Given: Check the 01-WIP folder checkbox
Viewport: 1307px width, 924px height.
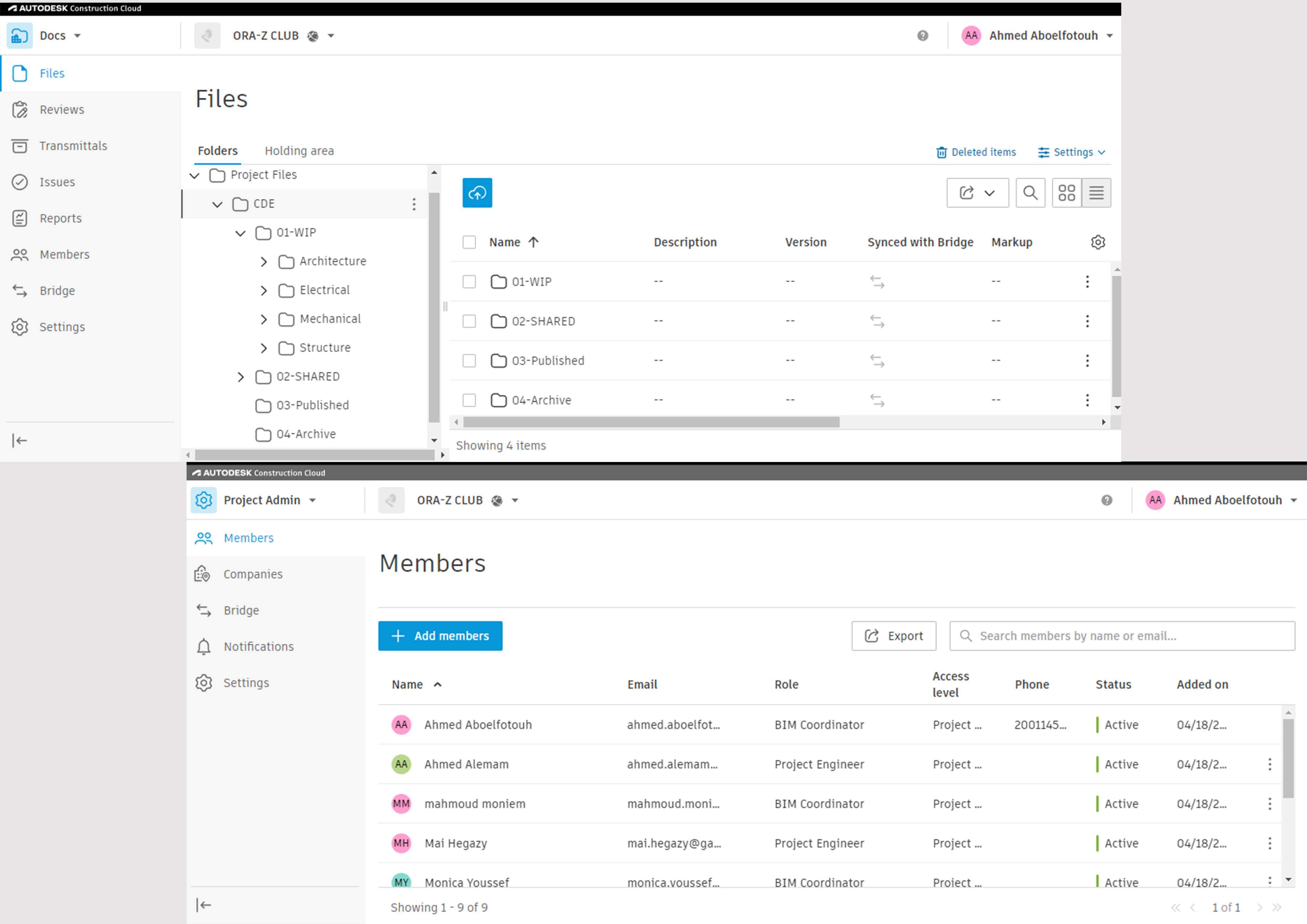Looking at the screenshot, I should pos(469,282).
